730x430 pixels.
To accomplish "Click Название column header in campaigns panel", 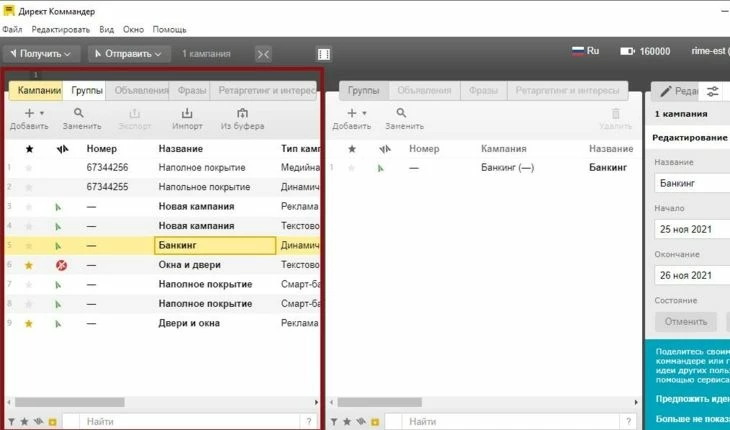I will pyautogui.click(x=180, y=149).
